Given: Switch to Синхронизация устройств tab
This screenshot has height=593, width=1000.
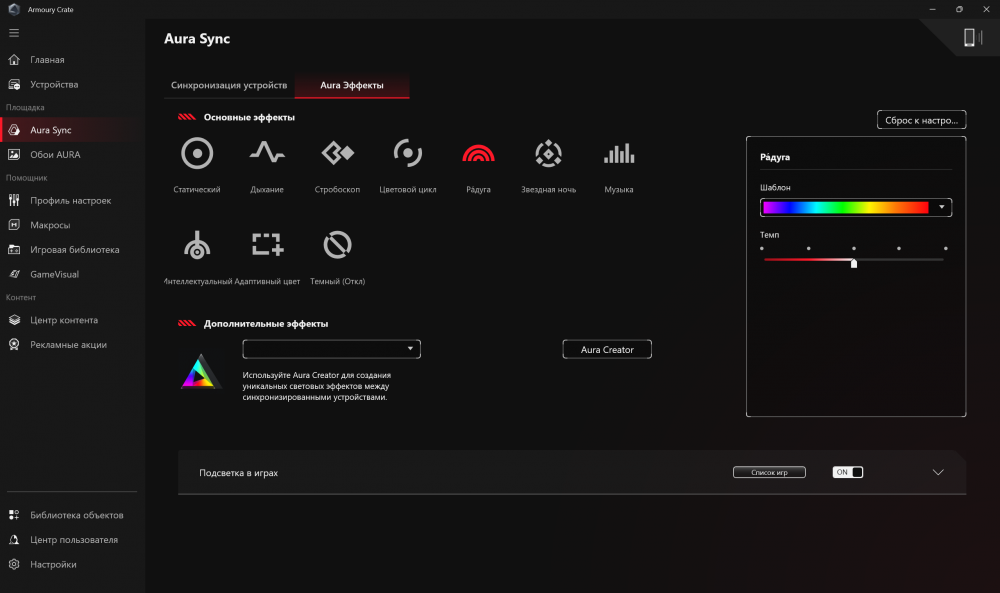Looking at the screenshot, I should coord(229,86).
